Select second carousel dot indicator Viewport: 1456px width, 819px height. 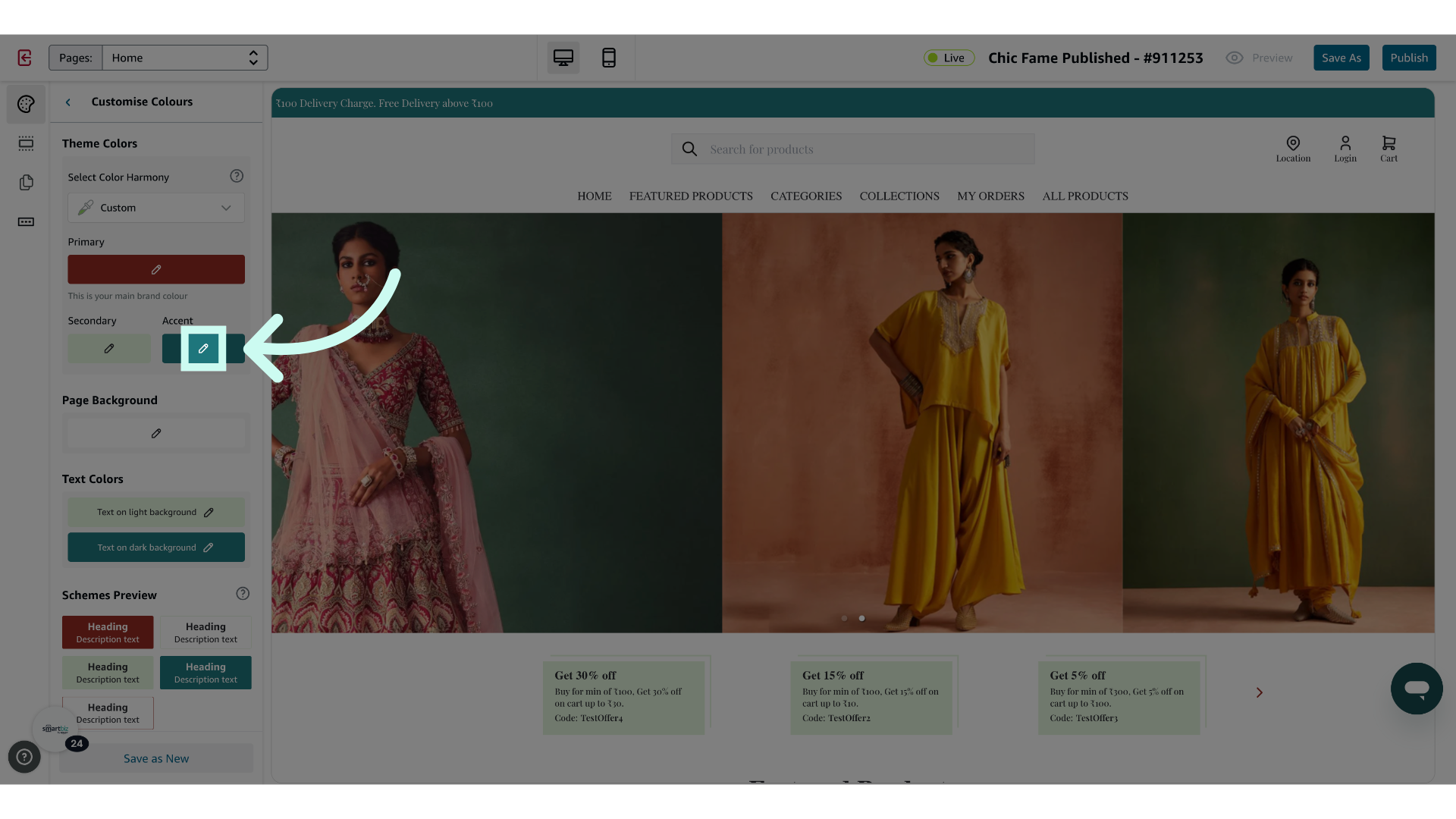tap(861, 618)
